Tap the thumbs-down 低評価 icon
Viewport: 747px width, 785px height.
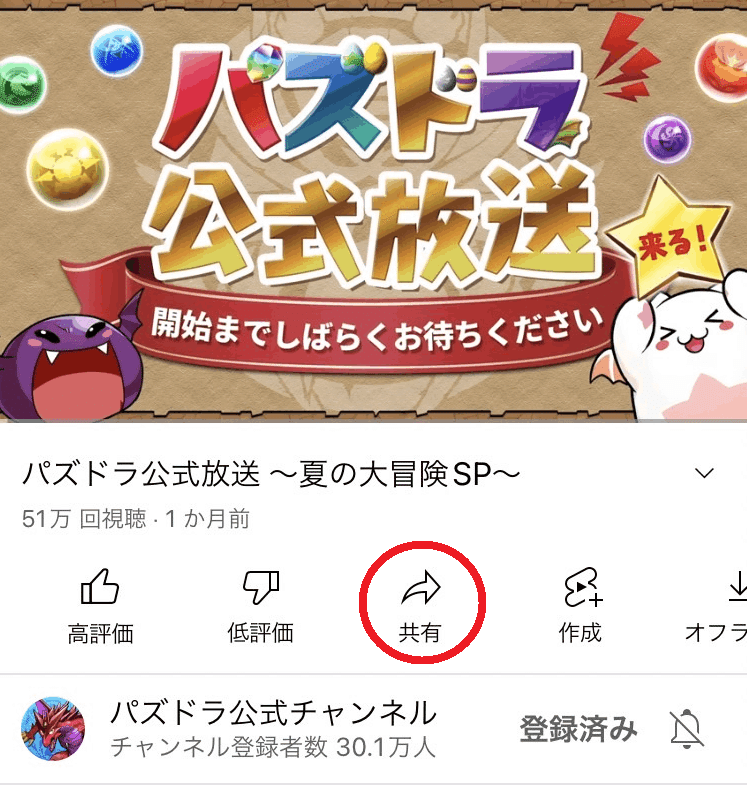click(260, 587)
